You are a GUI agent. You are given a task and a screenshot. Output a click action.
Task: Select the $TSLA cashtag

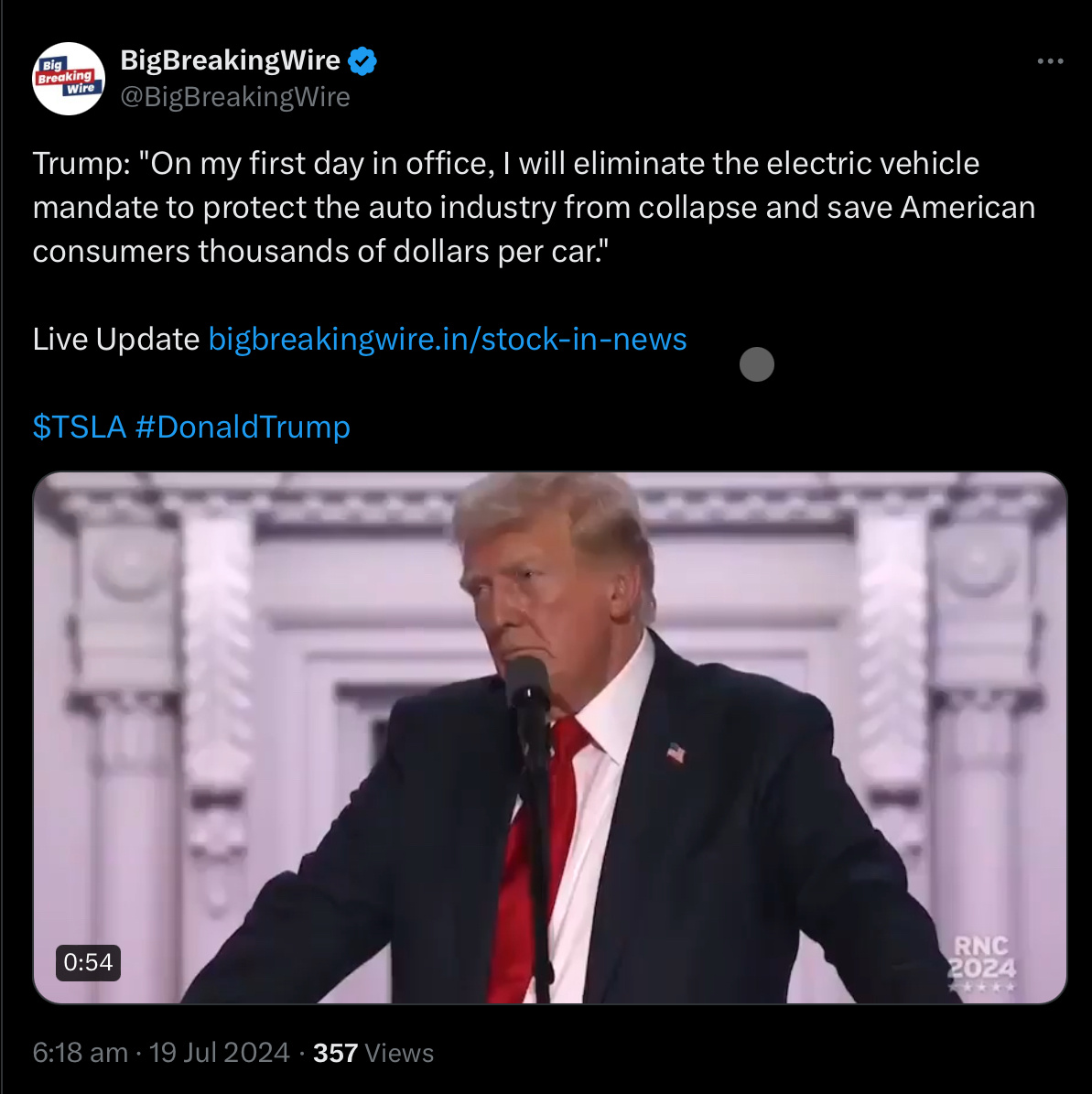[80, 427]
